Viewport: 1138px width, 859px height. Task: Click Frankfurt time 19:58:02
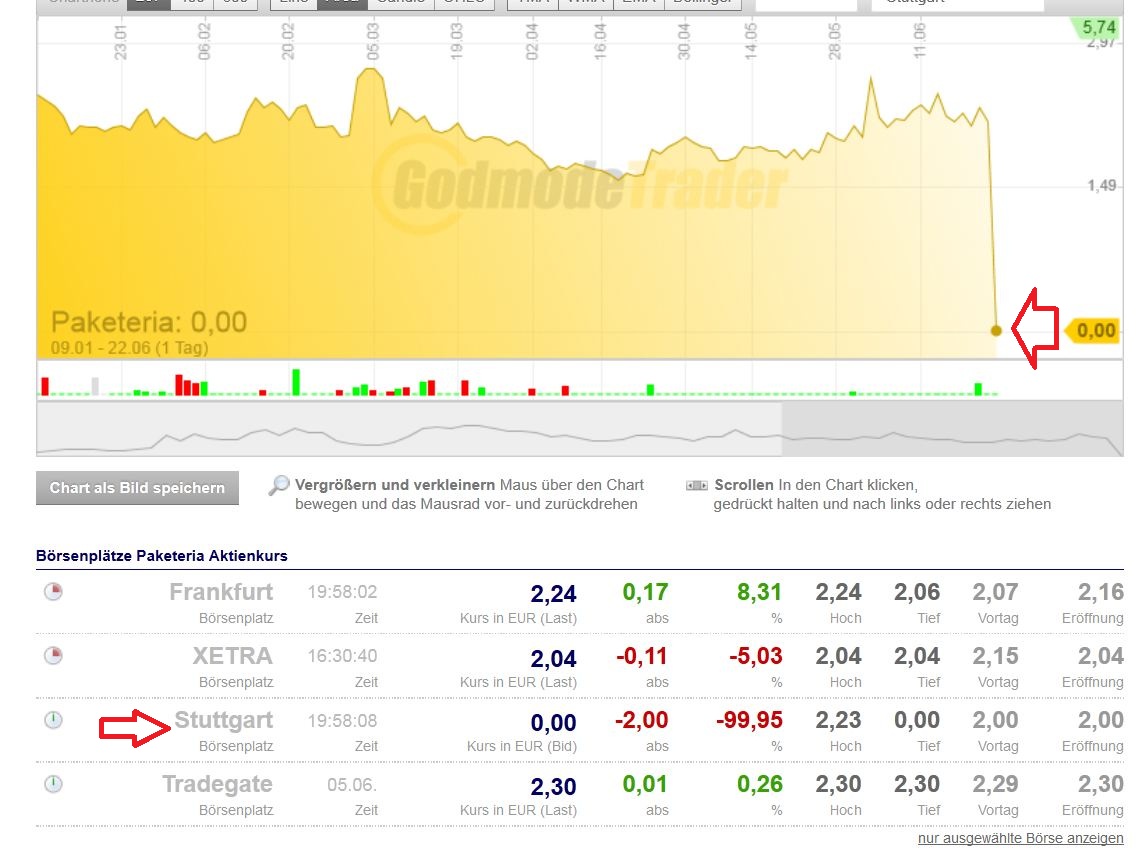tap(342, 592)
